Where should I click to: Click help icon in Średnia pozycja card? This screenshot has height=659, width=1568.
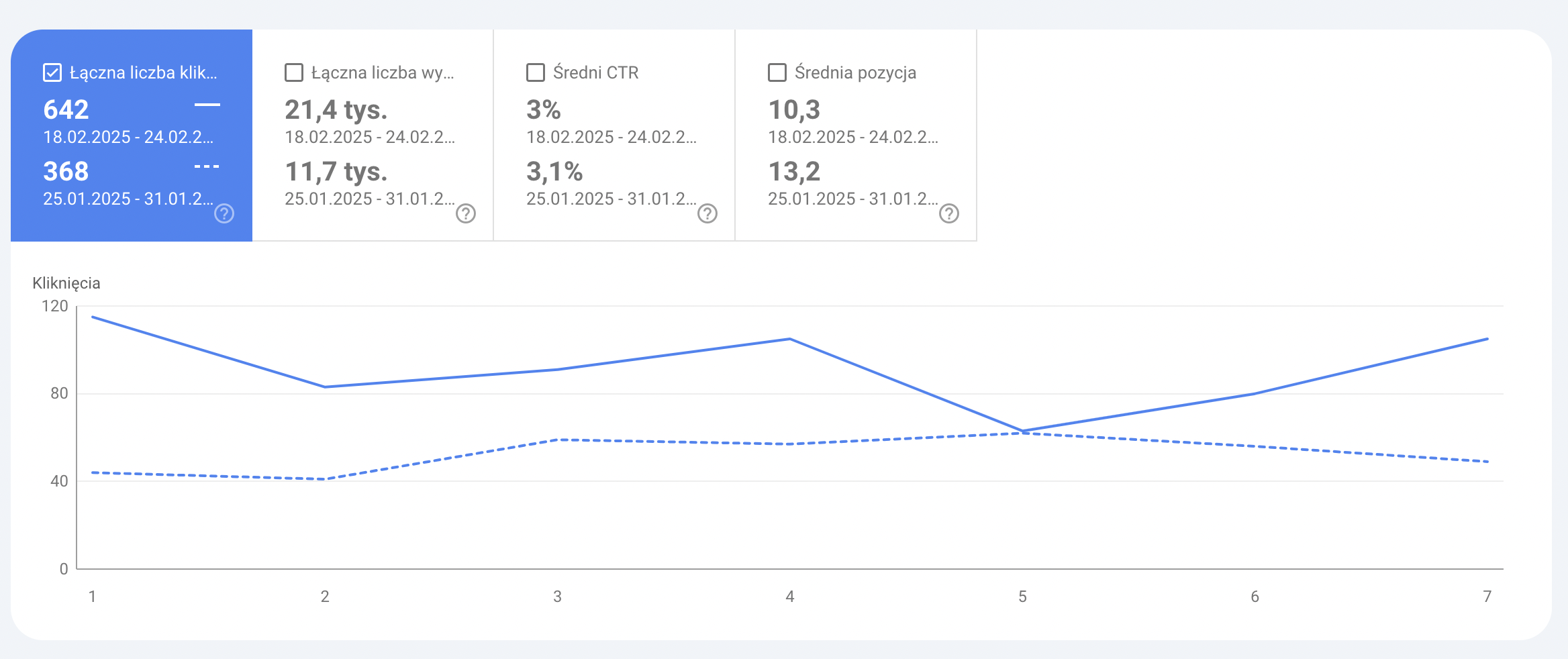pos(949,213)
